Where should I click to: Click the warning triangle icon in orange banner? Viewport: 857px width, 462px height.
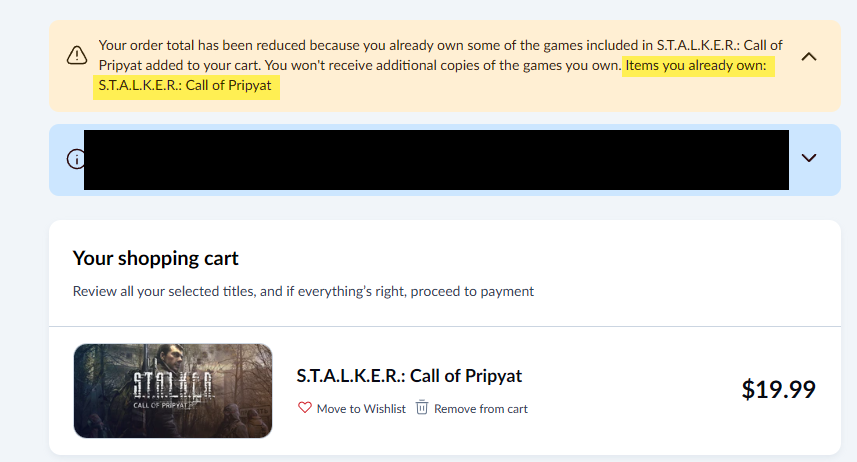click(77, 55)
